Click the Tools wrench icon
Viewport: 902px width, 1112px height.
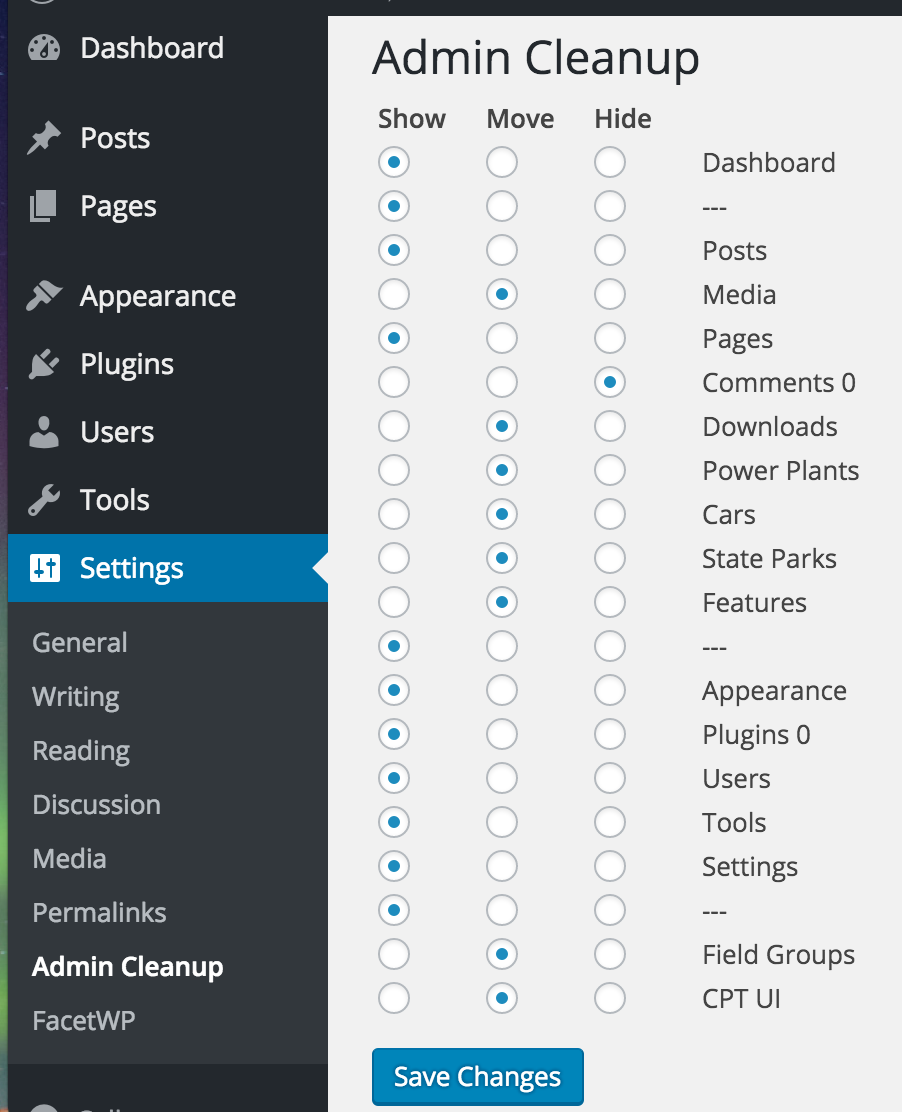click(45, 501)
